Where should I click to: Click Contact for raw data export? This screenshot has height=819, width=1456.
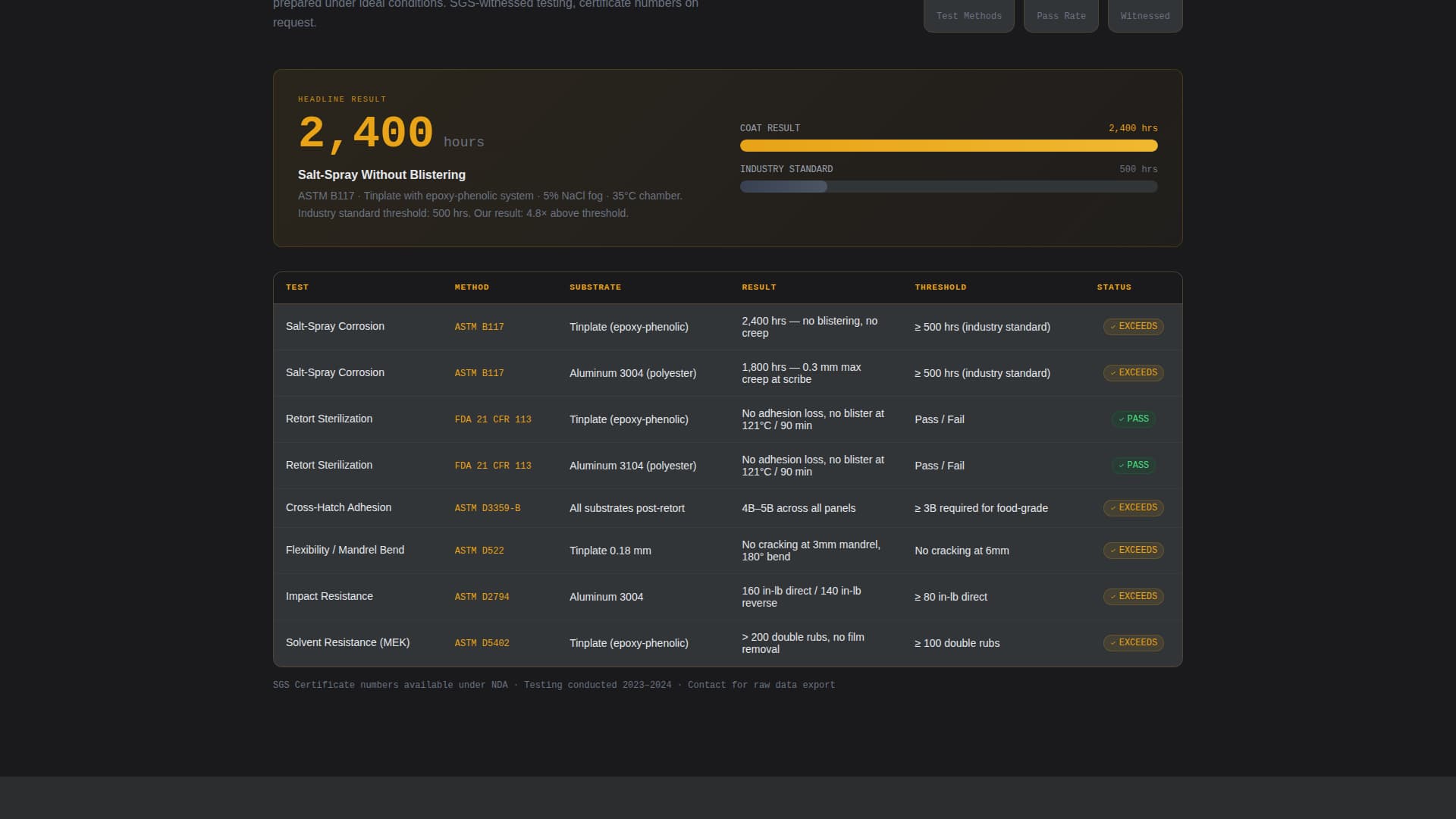click(761, 684)
